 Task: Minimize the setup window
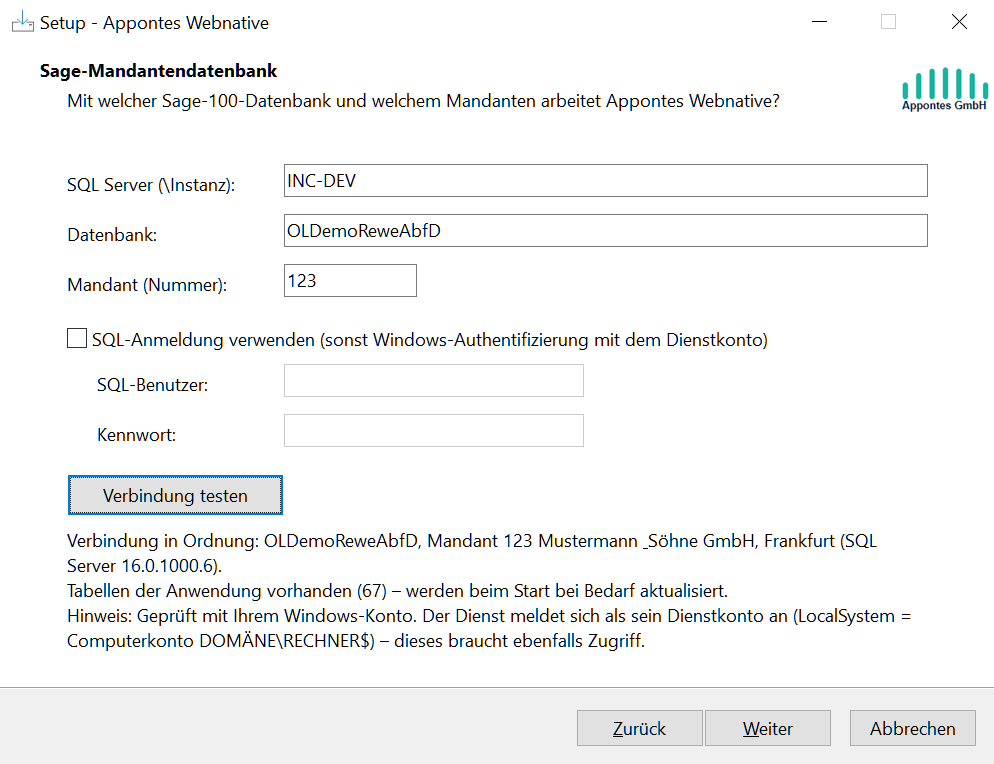820,22
